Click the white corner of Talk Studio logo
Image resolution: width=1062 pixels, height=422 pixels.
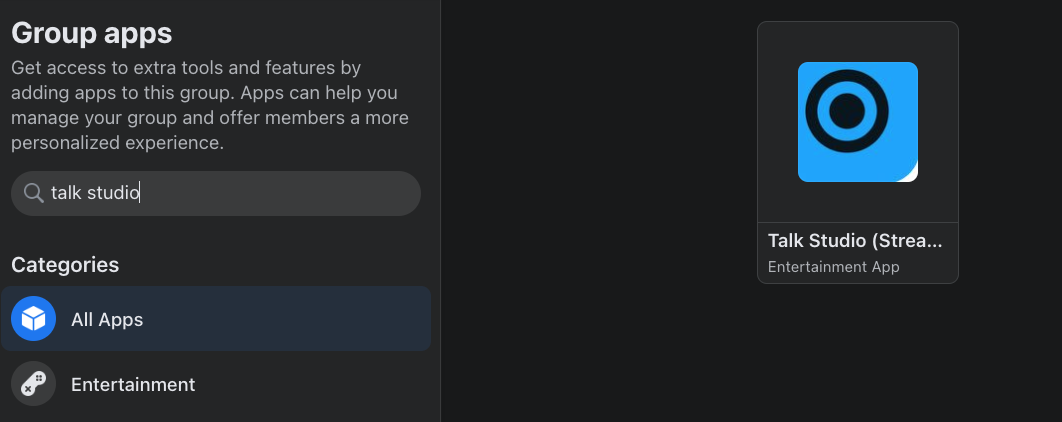click(910, 175)
